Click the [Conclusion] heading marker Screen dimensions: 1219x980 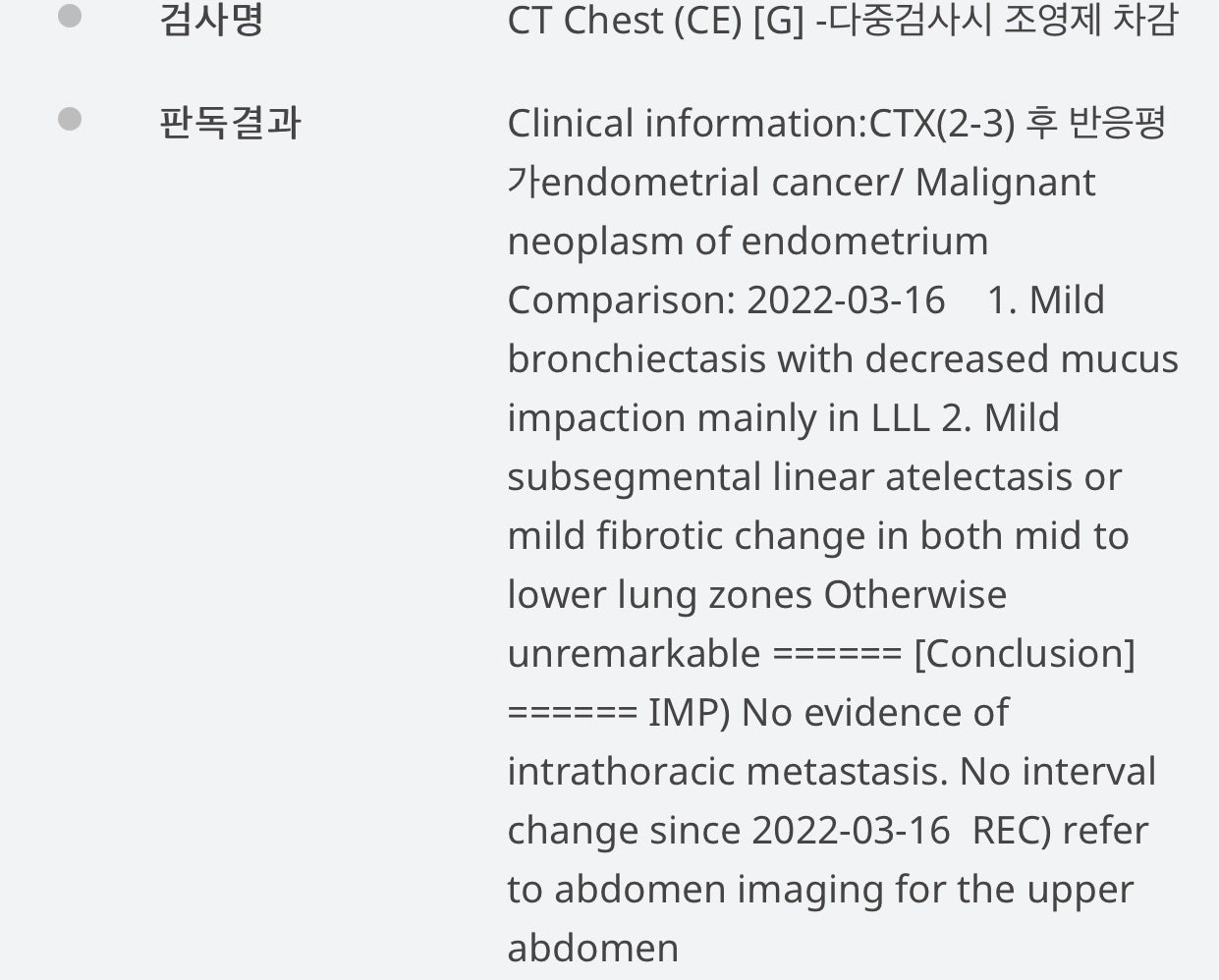[1025, 654]
